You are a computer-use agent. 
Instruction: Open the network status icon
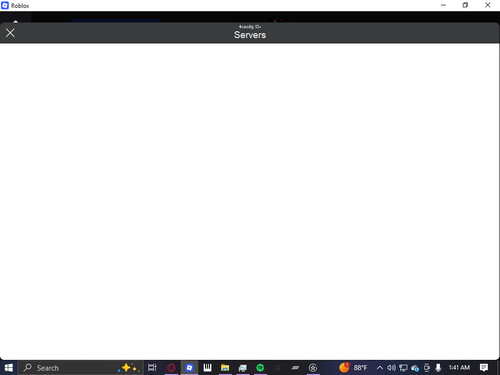coord(403,368)
